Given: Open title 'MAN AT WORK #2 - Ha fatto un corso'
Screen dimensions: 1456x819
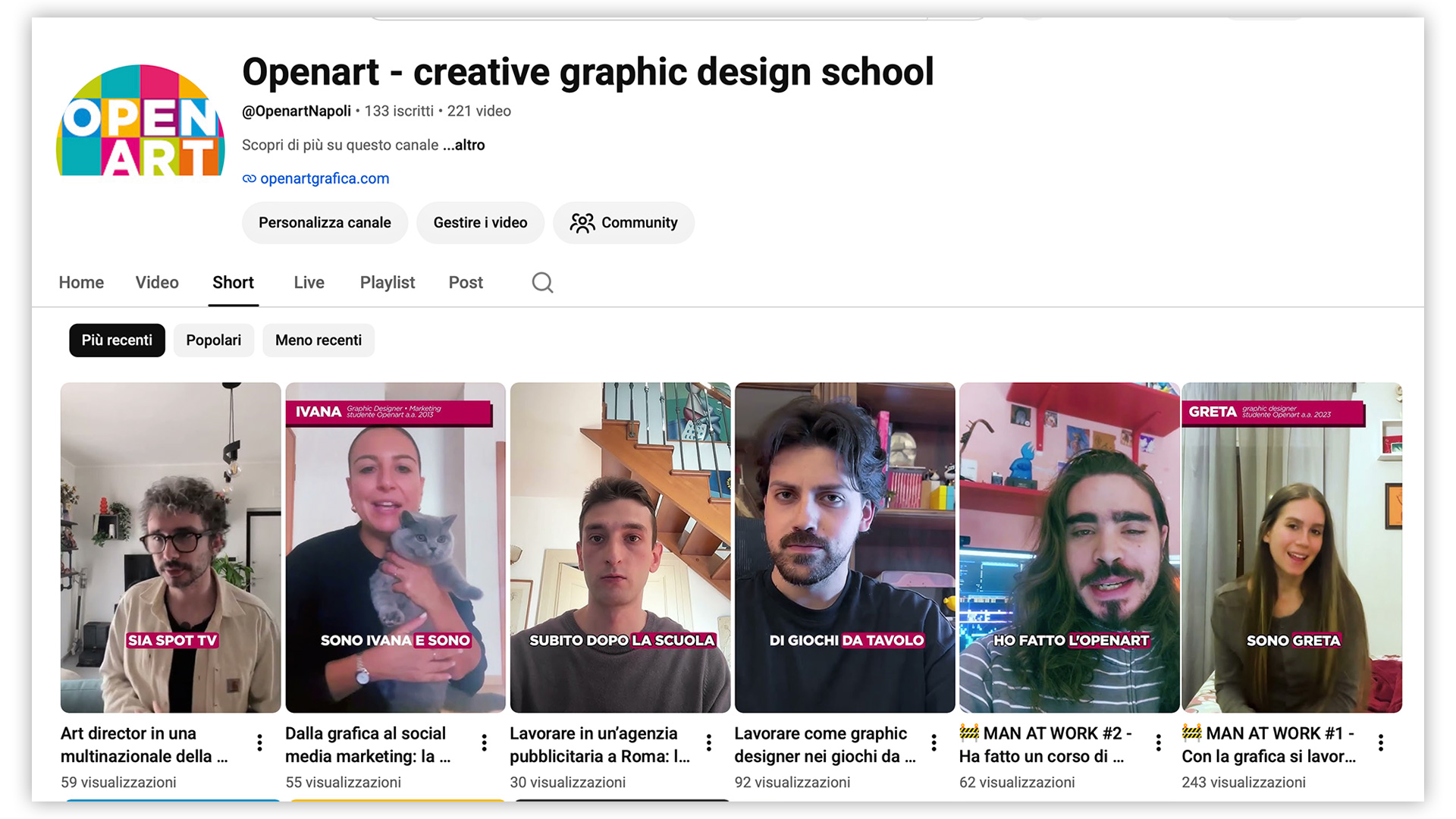Looking at the screenshot, I should pyautogui.click(x=1046, y=745).
